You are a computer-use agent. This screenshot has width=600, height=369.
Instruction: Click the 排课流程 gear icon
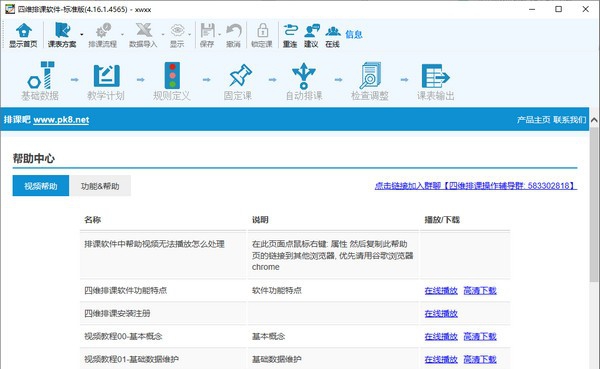[103, 31]
